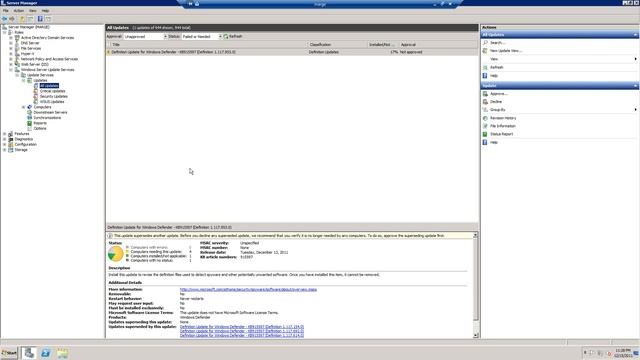
Task: Click the status pie chart in details pane
Action: tap(116, 253)
